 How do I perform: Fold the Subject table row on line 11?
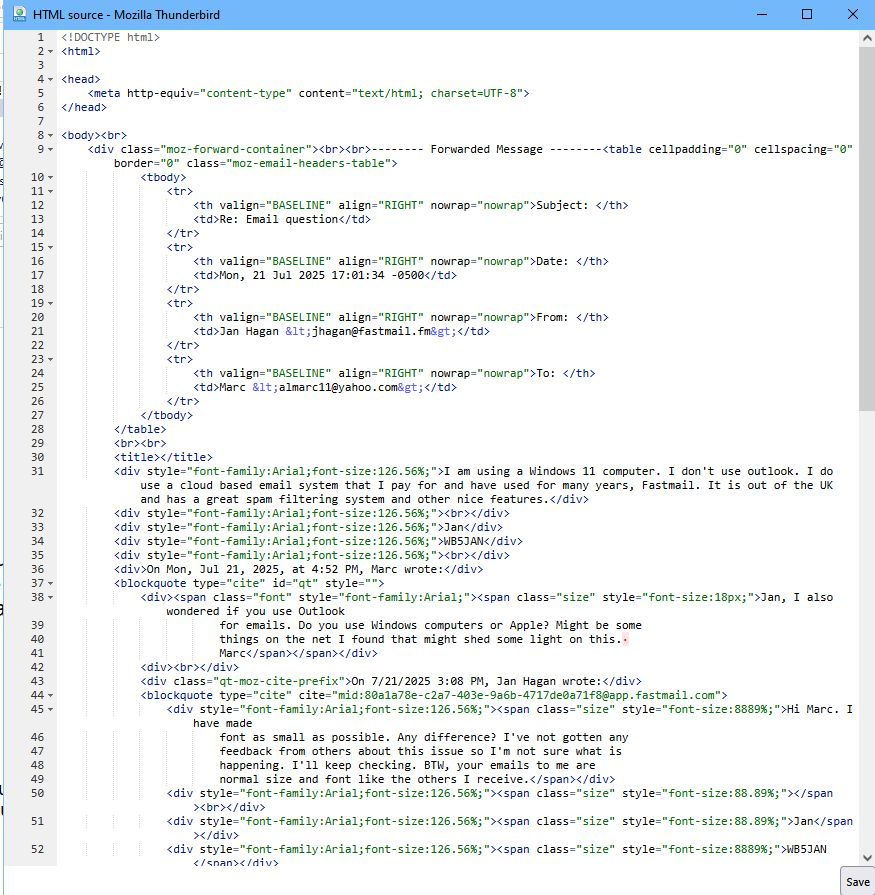51,191
